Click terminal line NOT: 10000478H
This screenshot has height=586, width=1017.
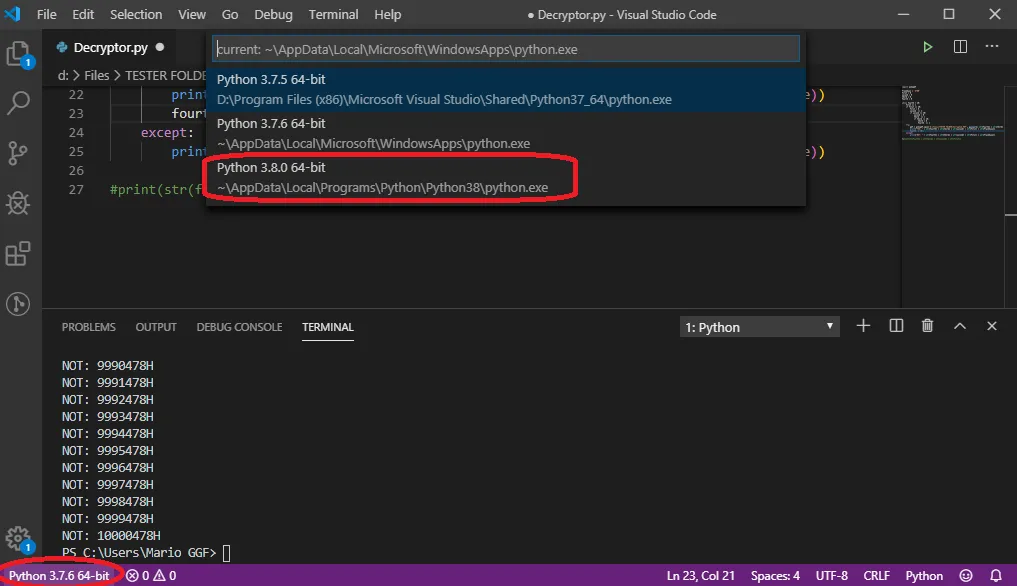111,535
